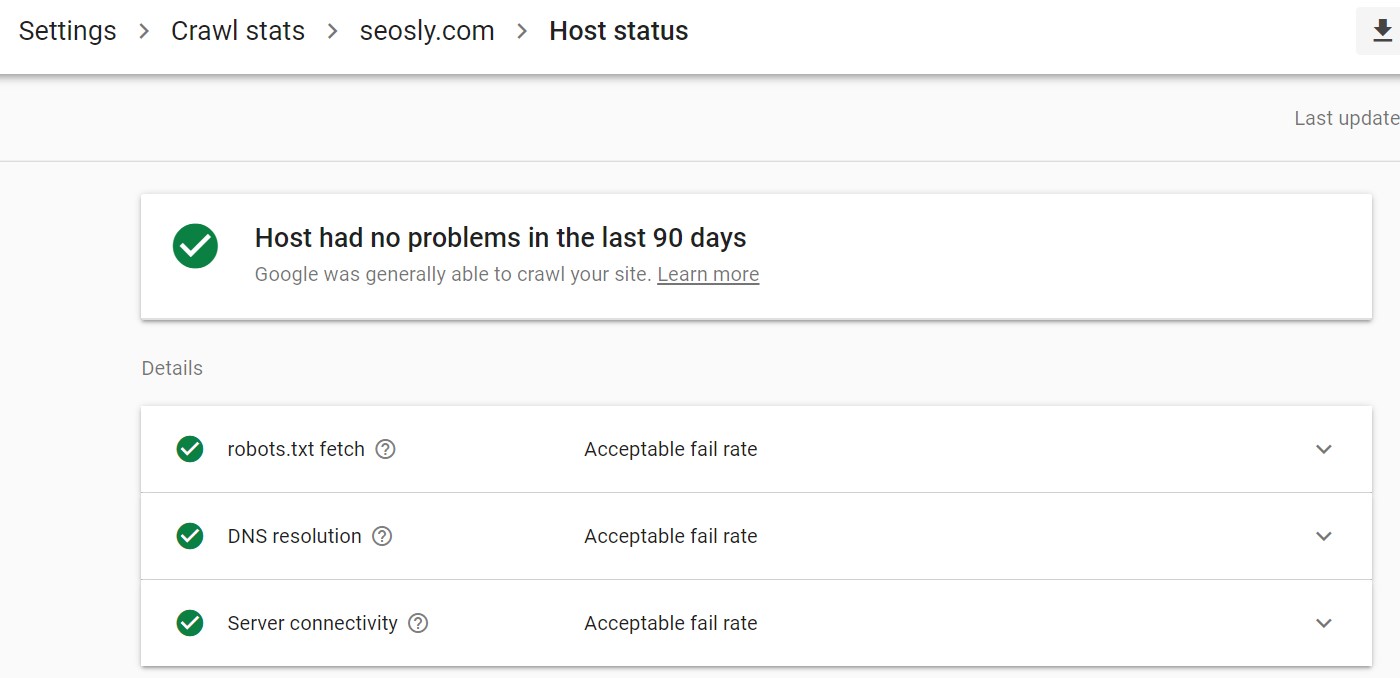Open the Learn more link
Image resolution: width=1400 pixels, height=678 pixels.
pos(707,273)
